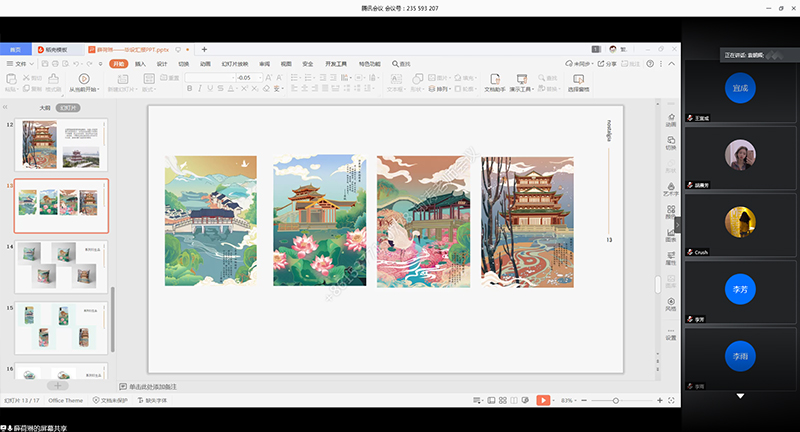Click the 选择窗格 selection pane icon
Viewport: 800px width, 432px height.
coord(579,82)
